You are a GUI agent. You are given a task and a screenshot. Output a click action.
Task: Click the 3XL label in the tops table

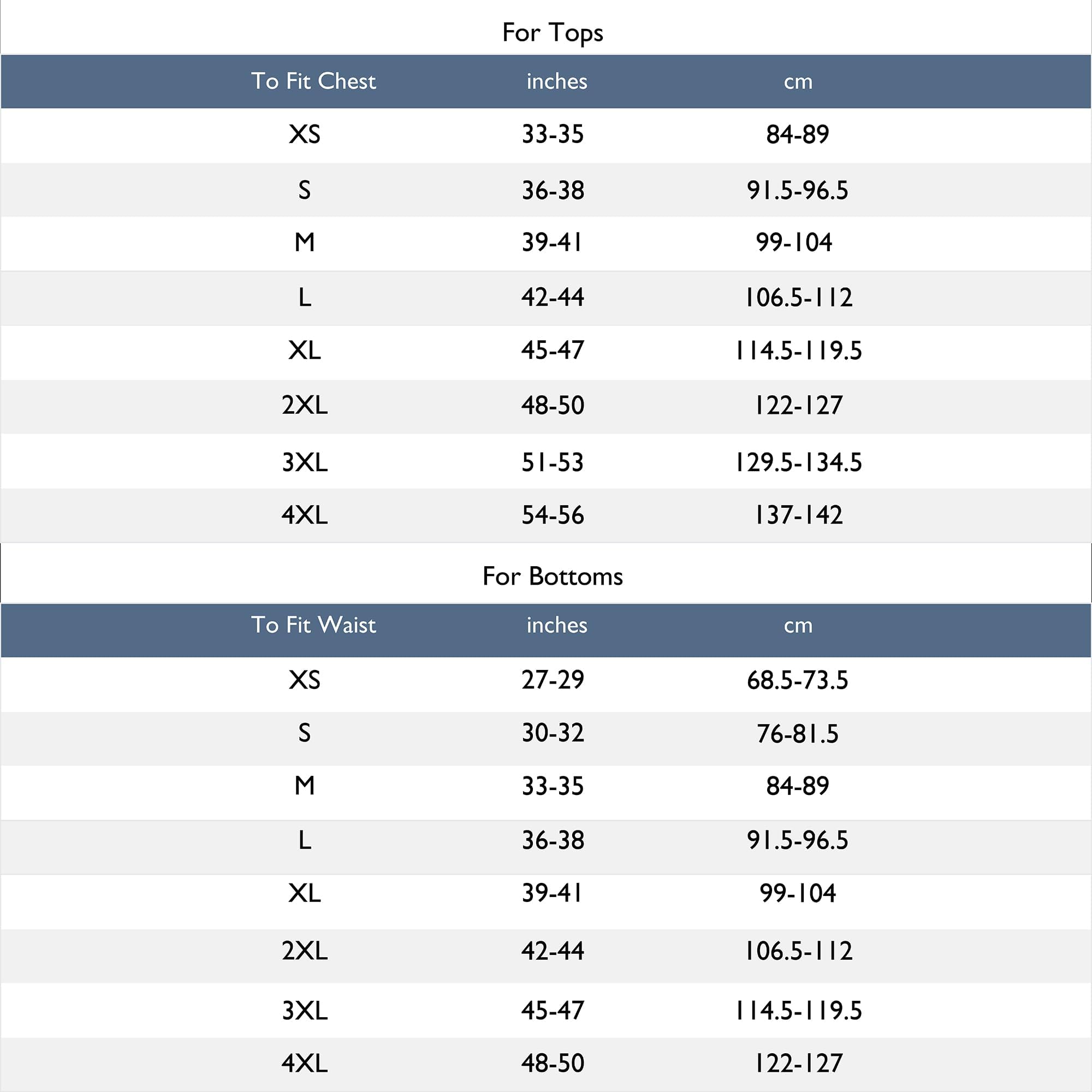[304, 462]
